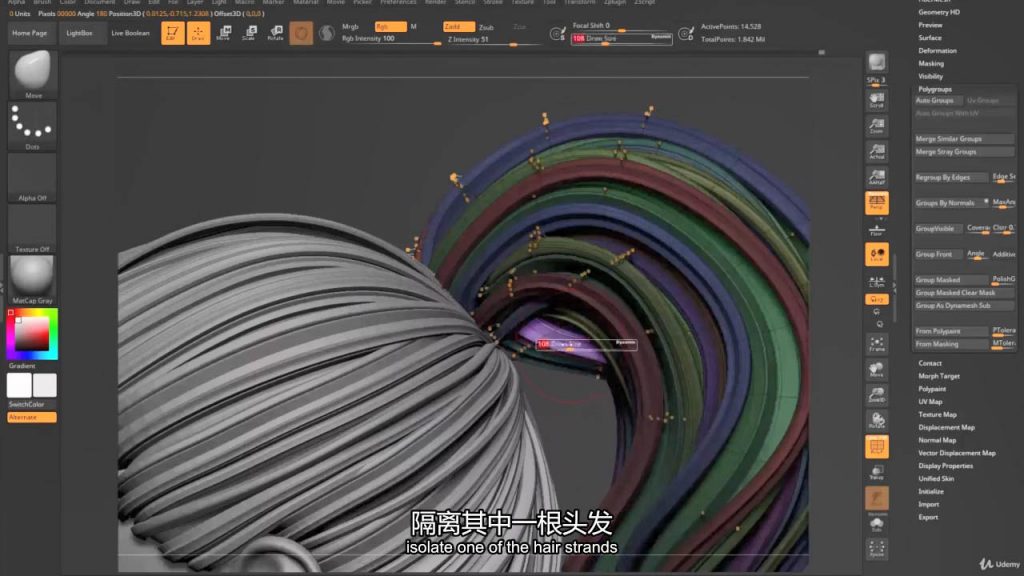
Task: Pick a color in the color picker square
Action: pos(32,334)
